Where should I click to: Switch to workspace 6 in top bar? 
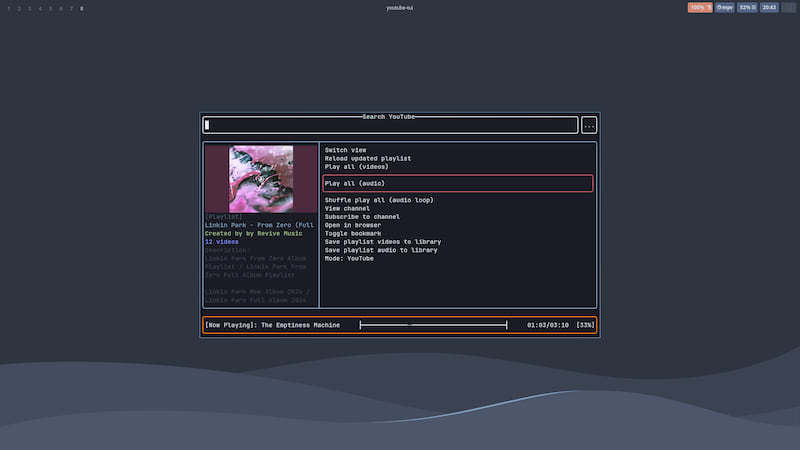coord(61,9)
